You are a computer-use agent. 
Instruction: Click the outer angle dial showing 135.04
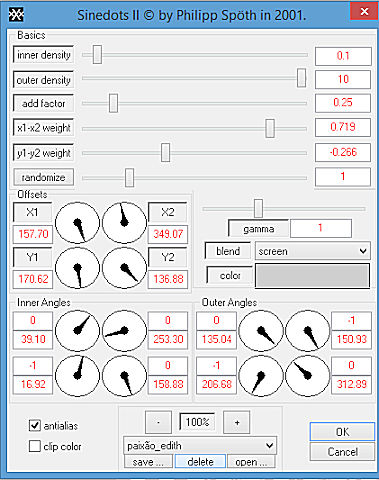261,331
